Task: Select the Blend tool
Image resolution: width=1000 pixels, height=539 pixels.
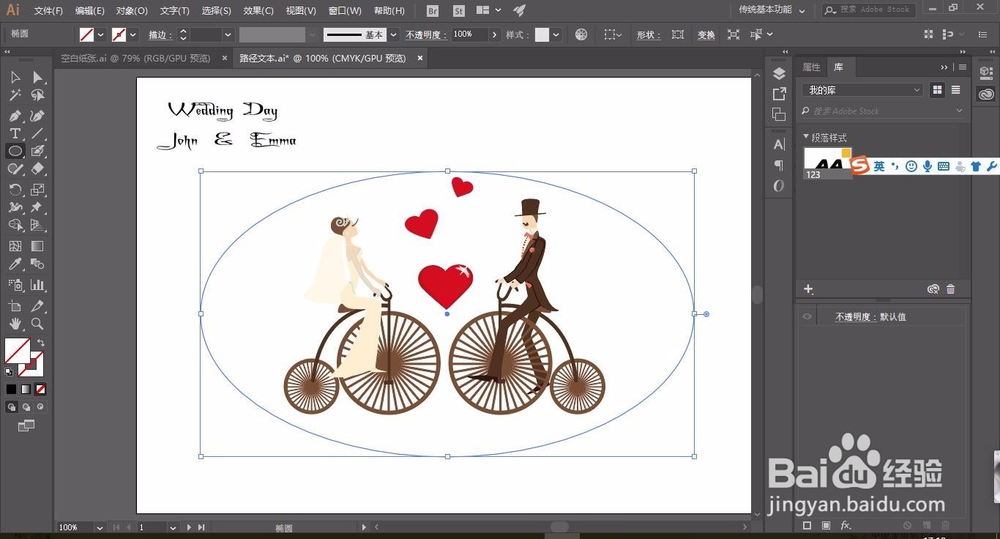Action: pyautogui.click(x=38, y=264)
